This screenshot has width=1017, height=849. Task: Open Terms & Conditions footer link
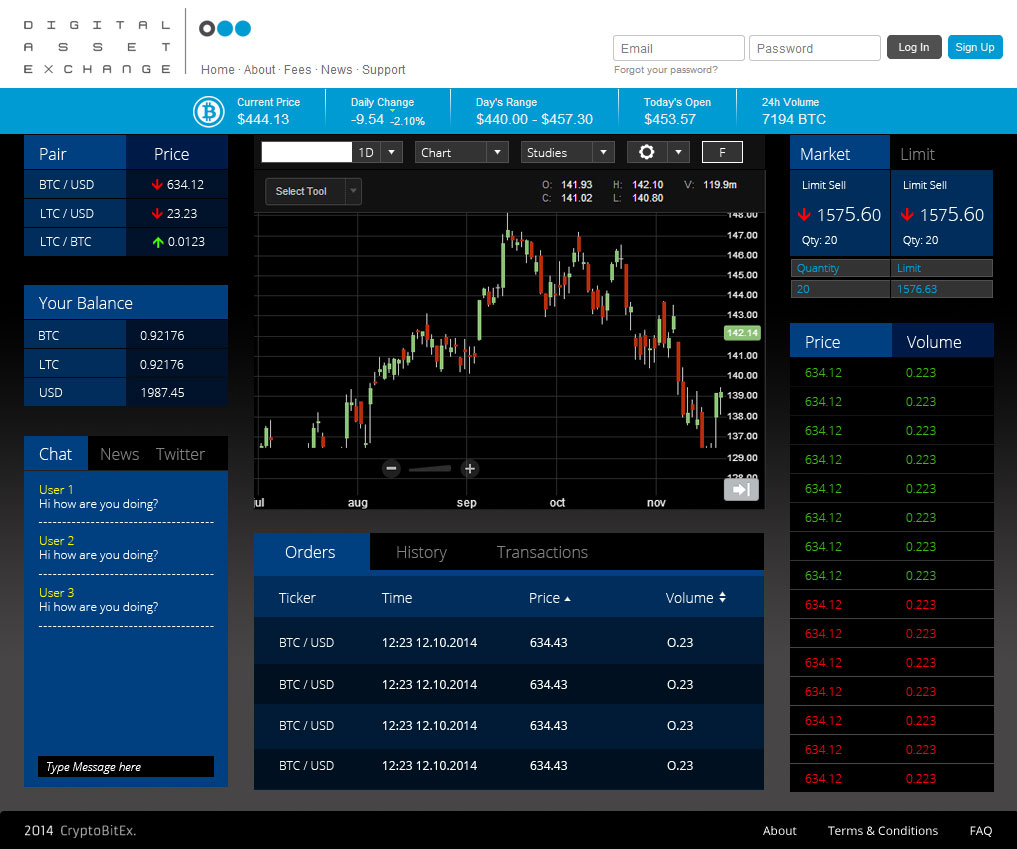(x=883, y=831)
